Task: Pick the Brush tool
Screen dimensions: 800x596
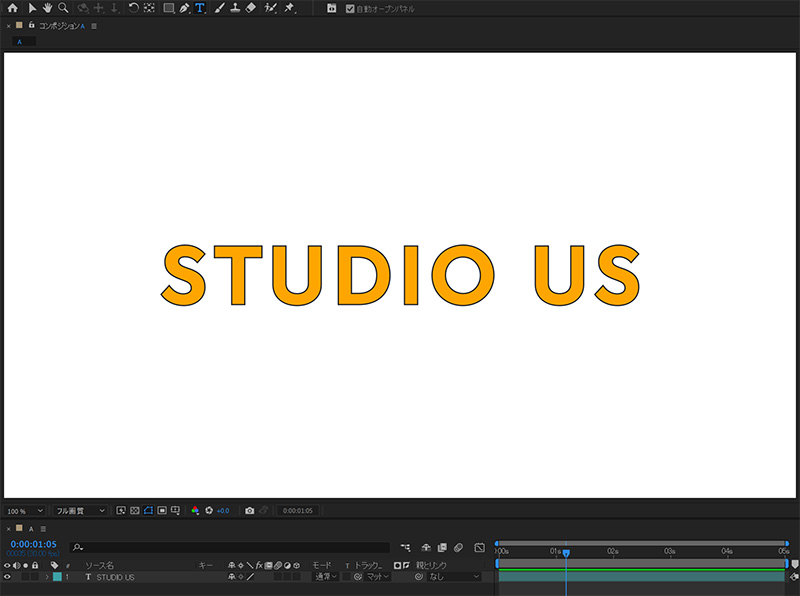Action: click(218, 8)
